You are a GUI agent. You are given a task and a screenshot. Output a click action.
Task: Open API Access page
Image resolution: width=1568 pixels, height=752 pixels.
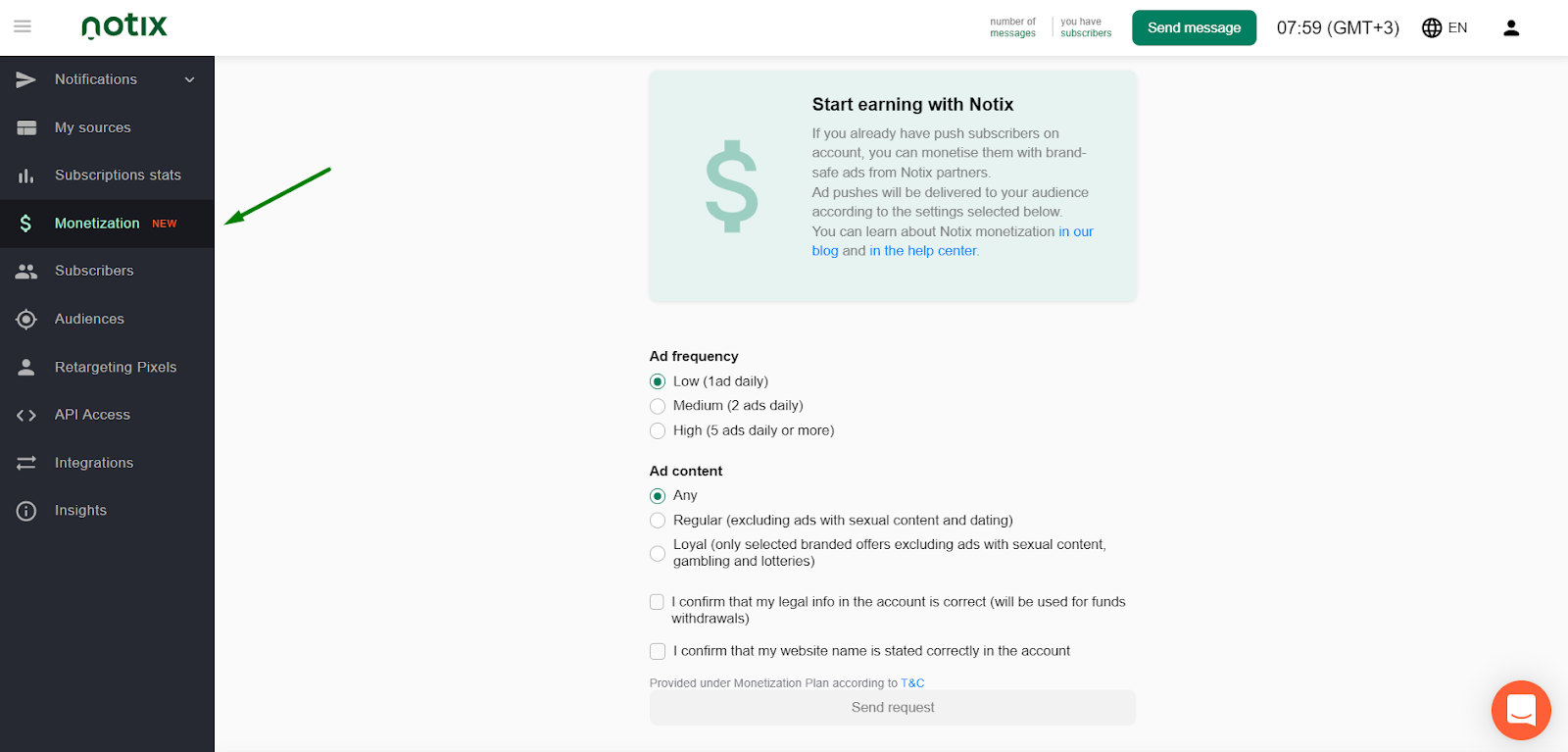tap(107, 416)
